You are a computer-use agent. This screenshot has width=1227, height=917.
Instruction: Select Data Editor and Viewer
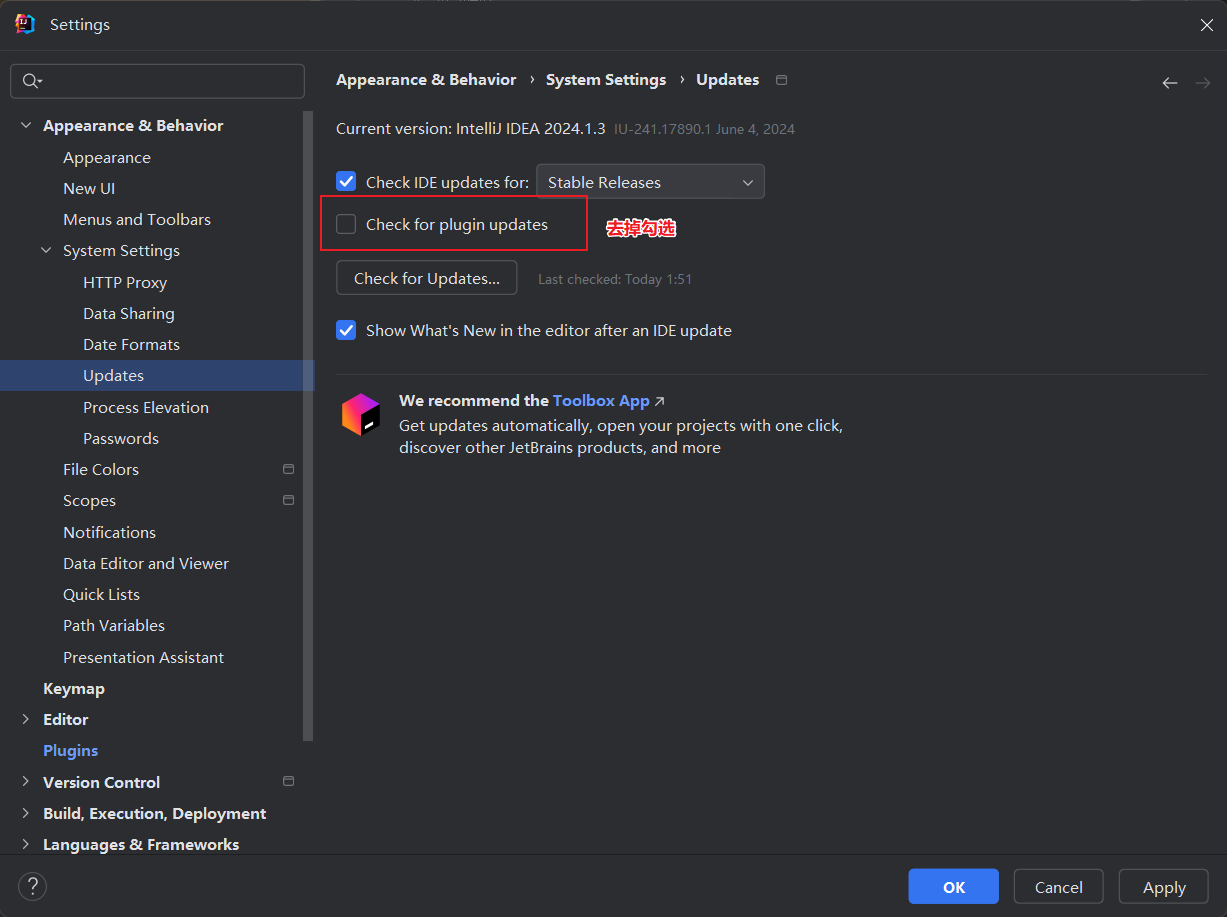coord(146,563)
